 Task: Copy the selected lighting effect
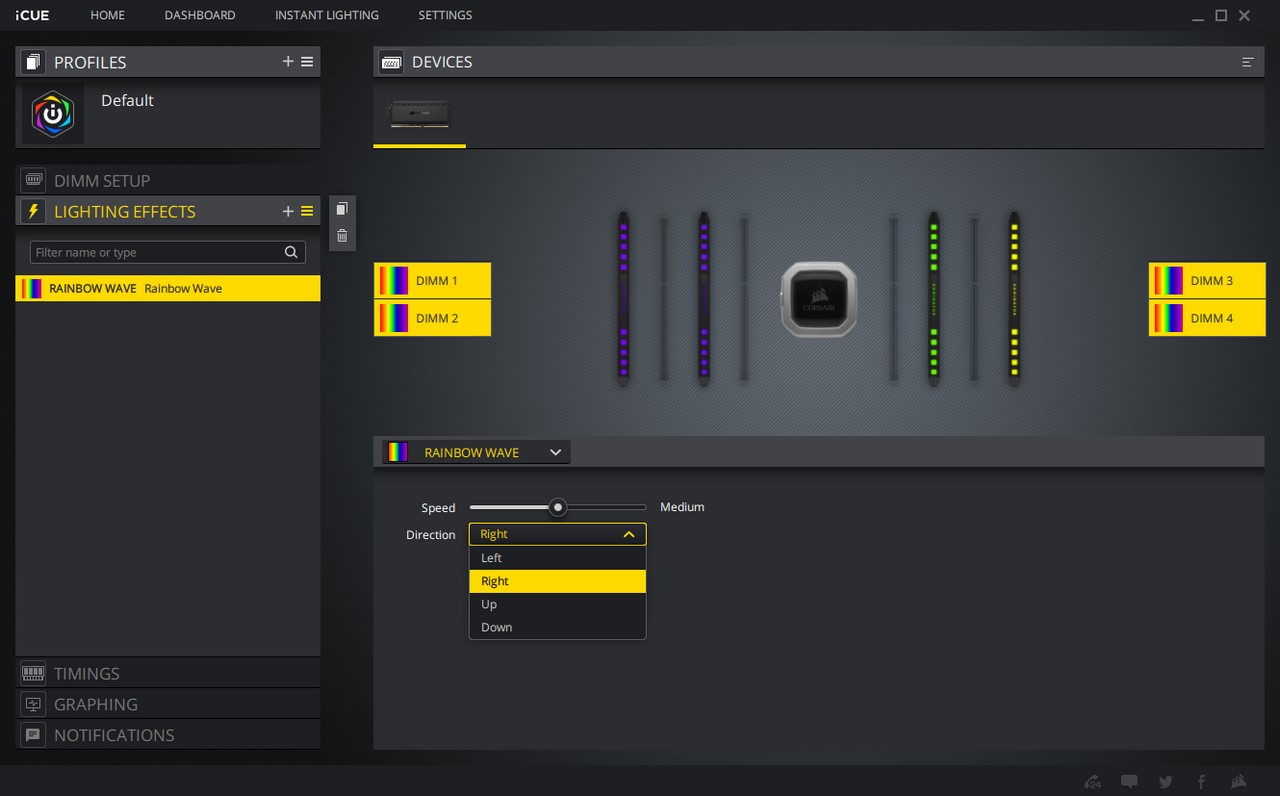pos(342,209)
